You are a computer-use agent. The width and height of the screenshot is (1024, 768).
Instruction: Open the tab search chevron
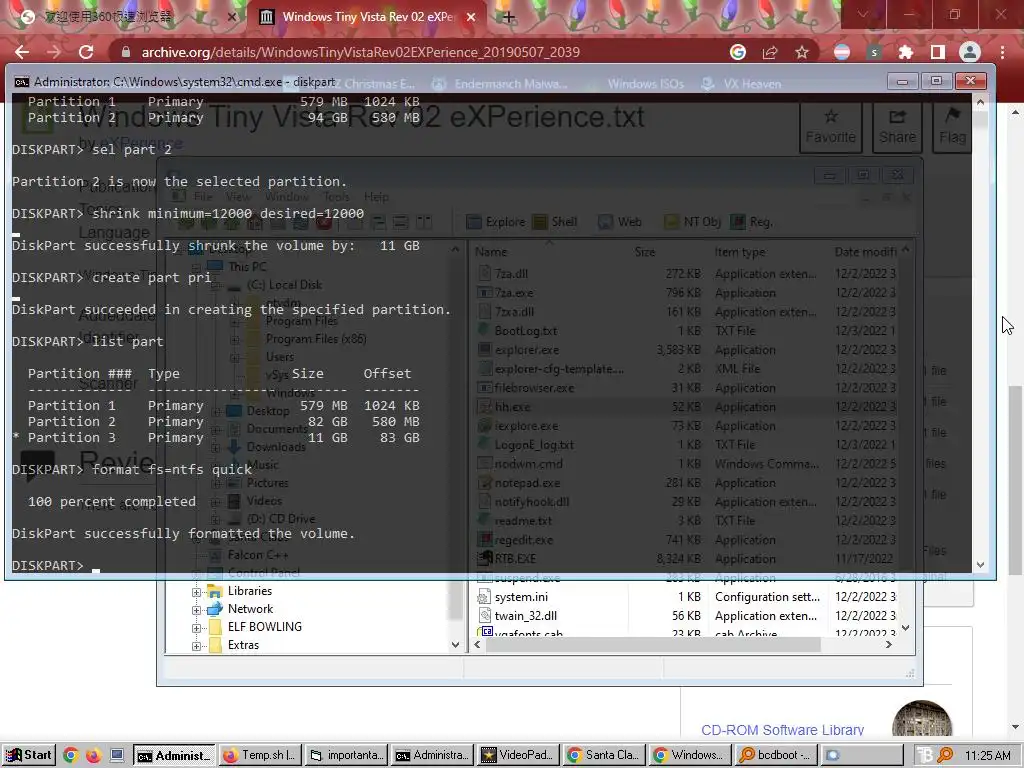click(x=863, y=14)
